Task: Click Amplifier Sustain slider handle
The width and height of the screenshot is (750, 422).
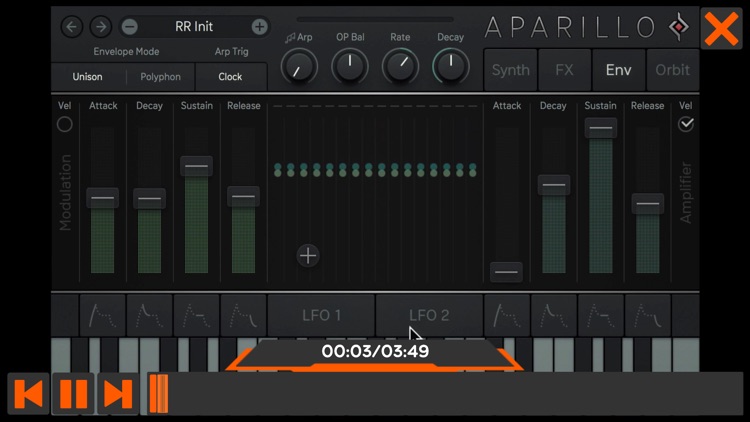Action: [x=600, y=128]
